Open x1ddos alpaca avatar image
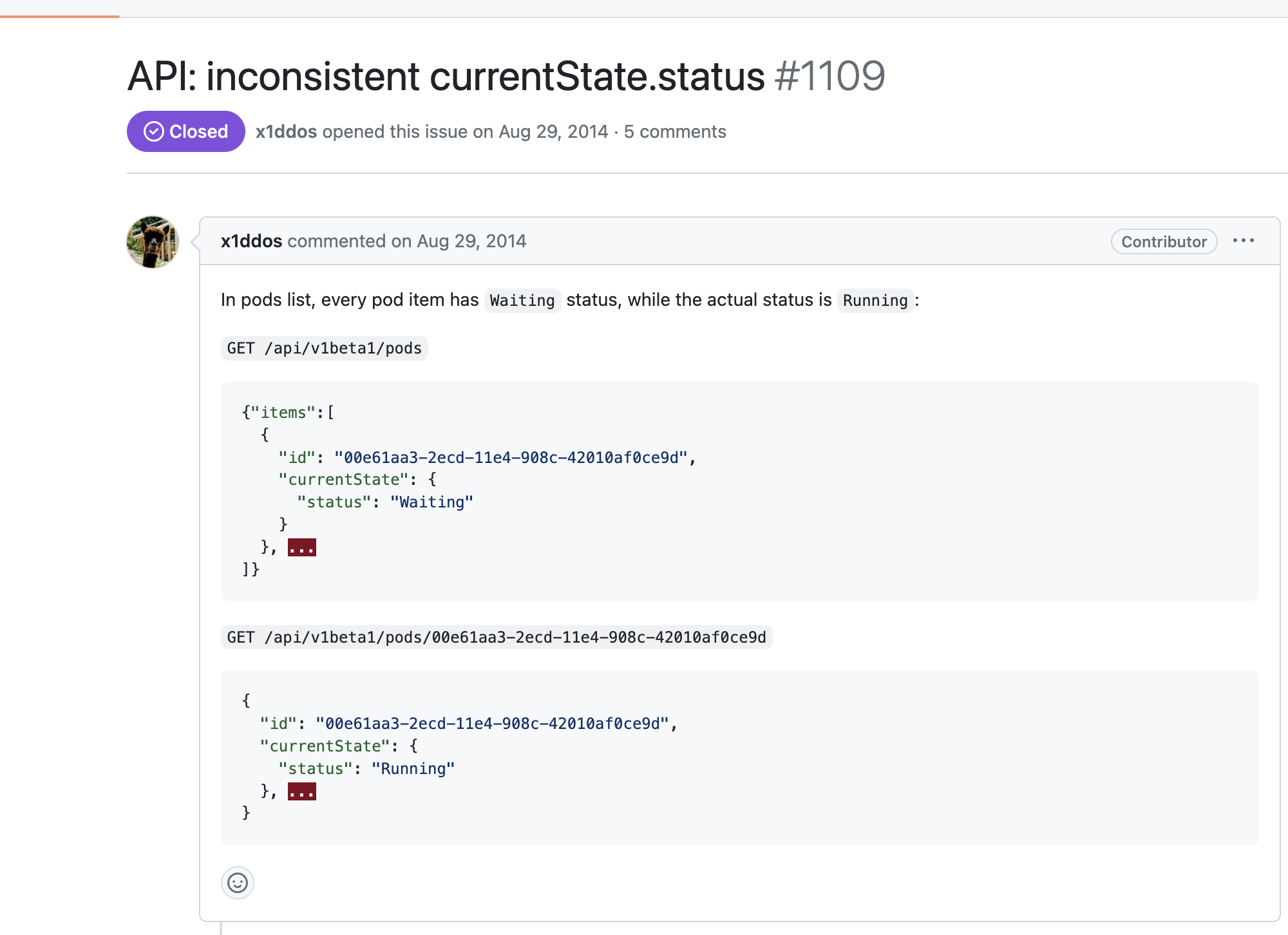 coord(153,242)
